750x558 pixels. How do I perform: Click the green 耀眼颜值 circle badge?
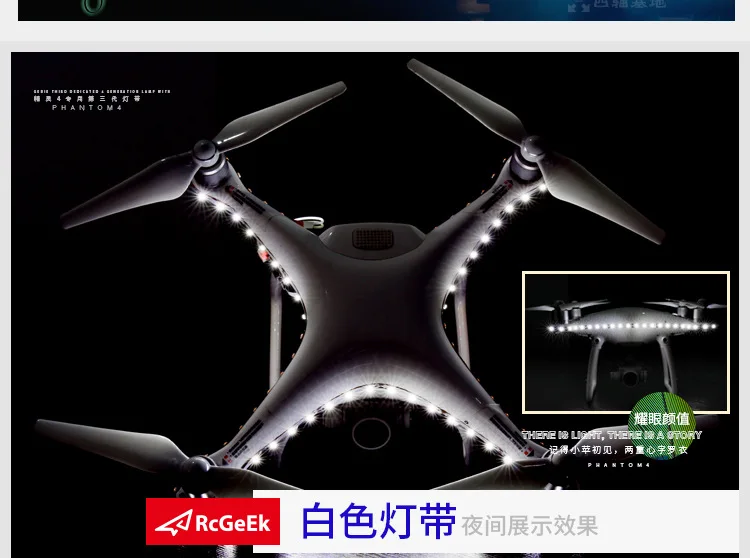click(x=662, y=425)
